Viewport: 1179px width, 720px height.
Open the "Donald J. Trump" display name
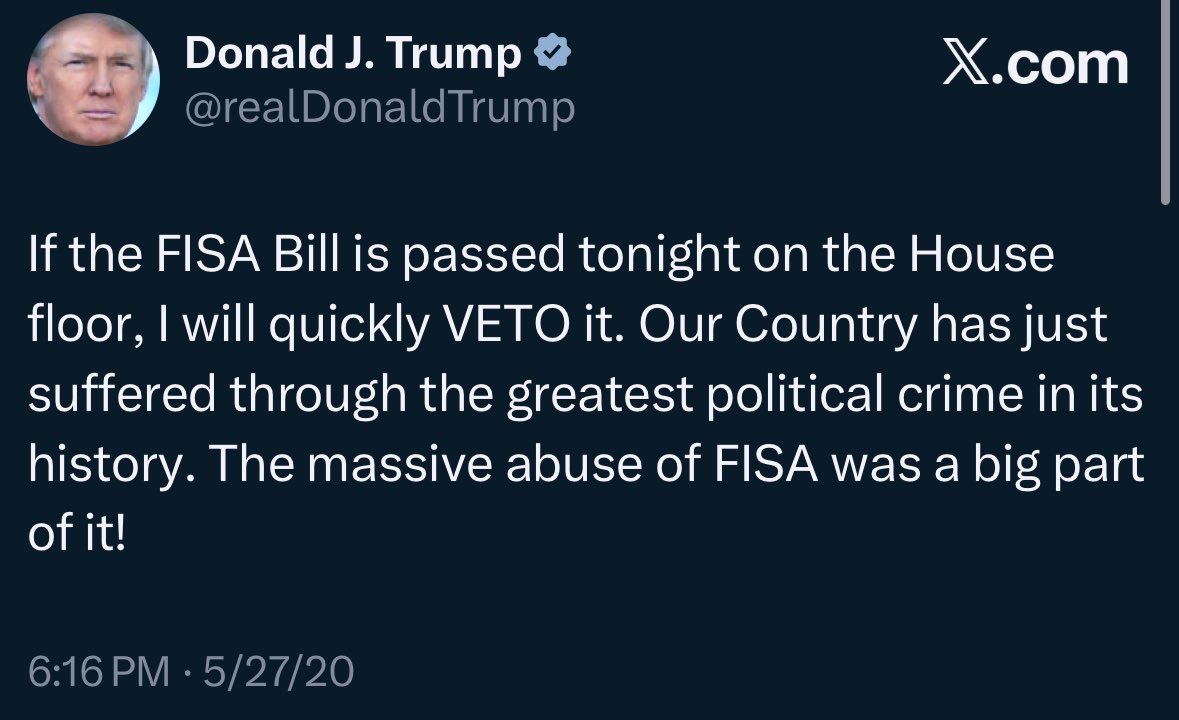pyautogui.click(x=353, y=56)
